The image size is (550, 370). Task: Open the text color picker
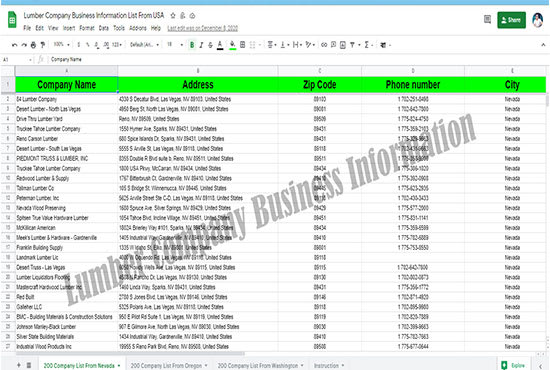(x=220, y=45)
